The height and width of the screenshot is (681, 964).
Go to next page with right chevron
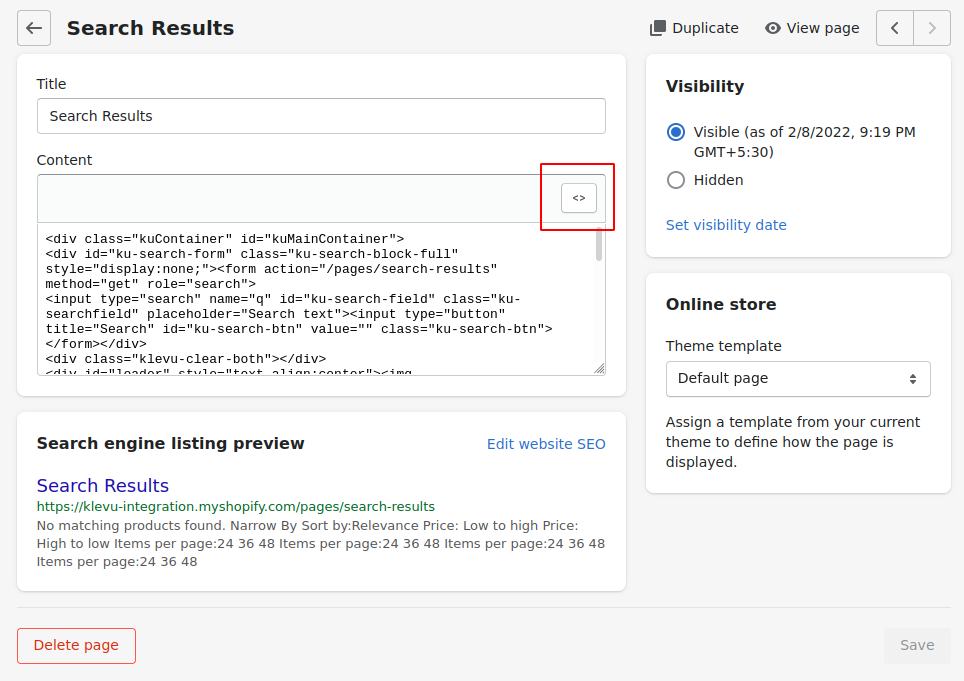click(x=932, y=28)
